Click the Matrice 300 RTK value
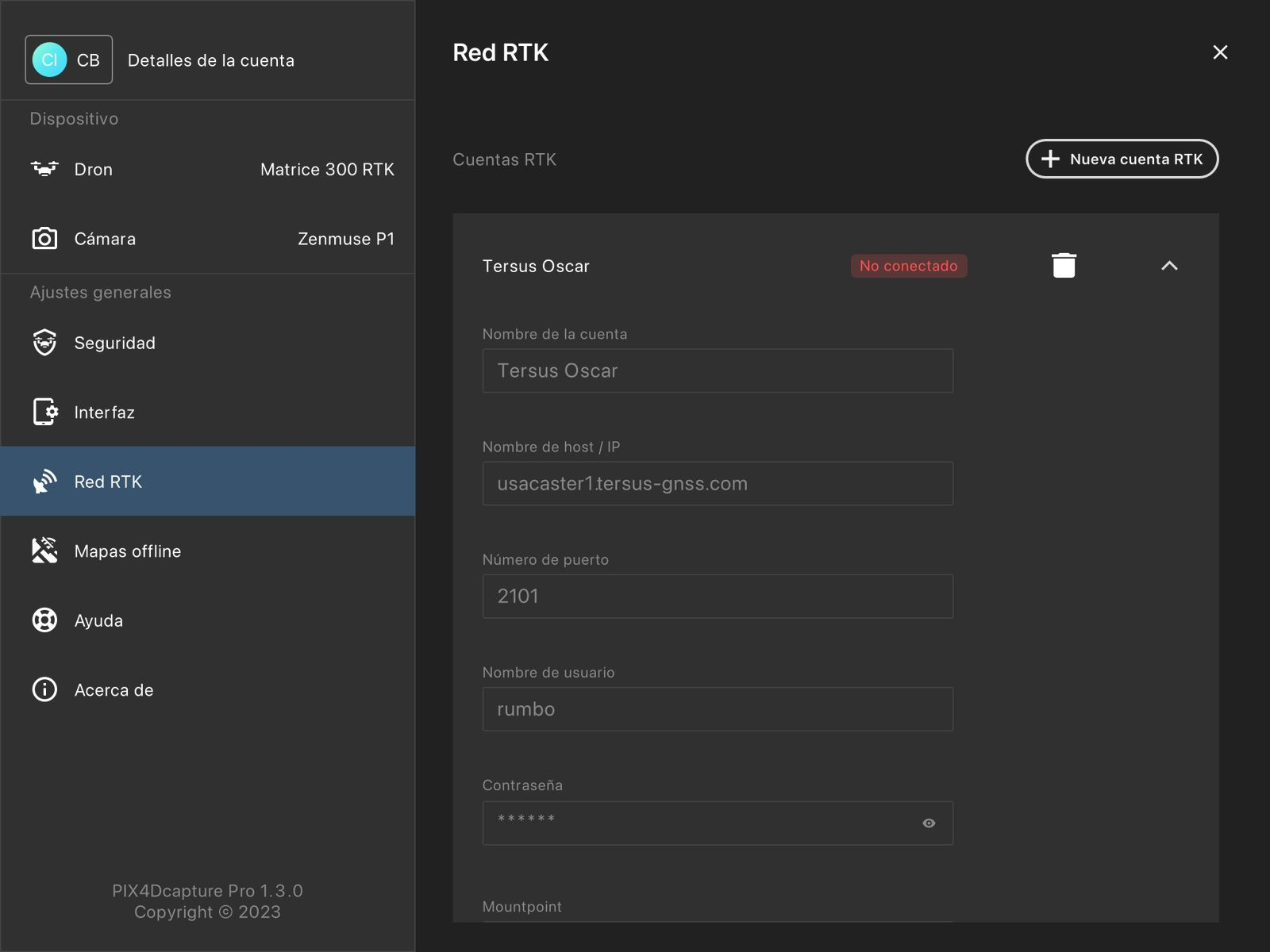1270x952 pixels. (x=327, y=169)
